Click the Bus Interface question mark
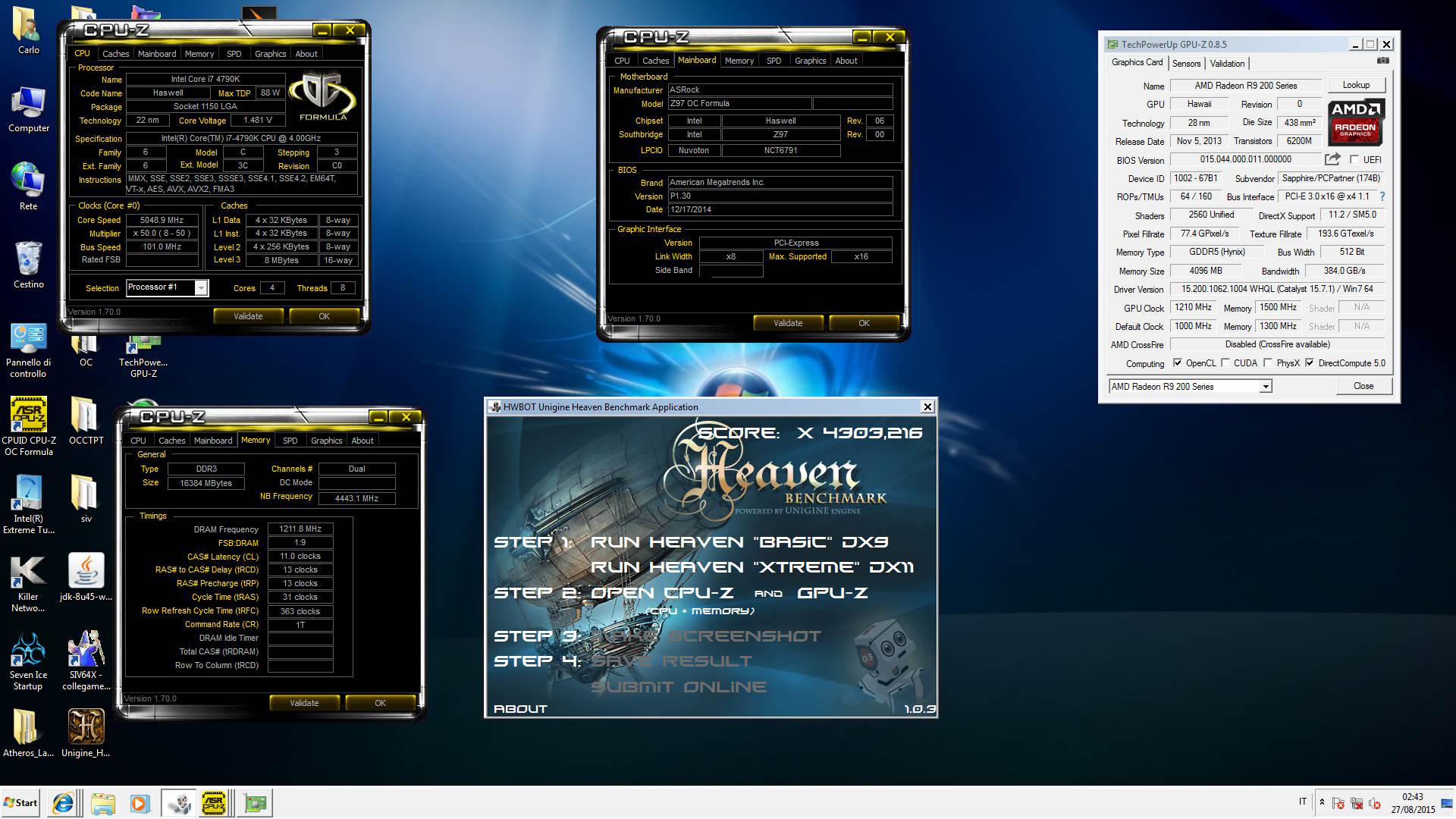 [1382, 196]
